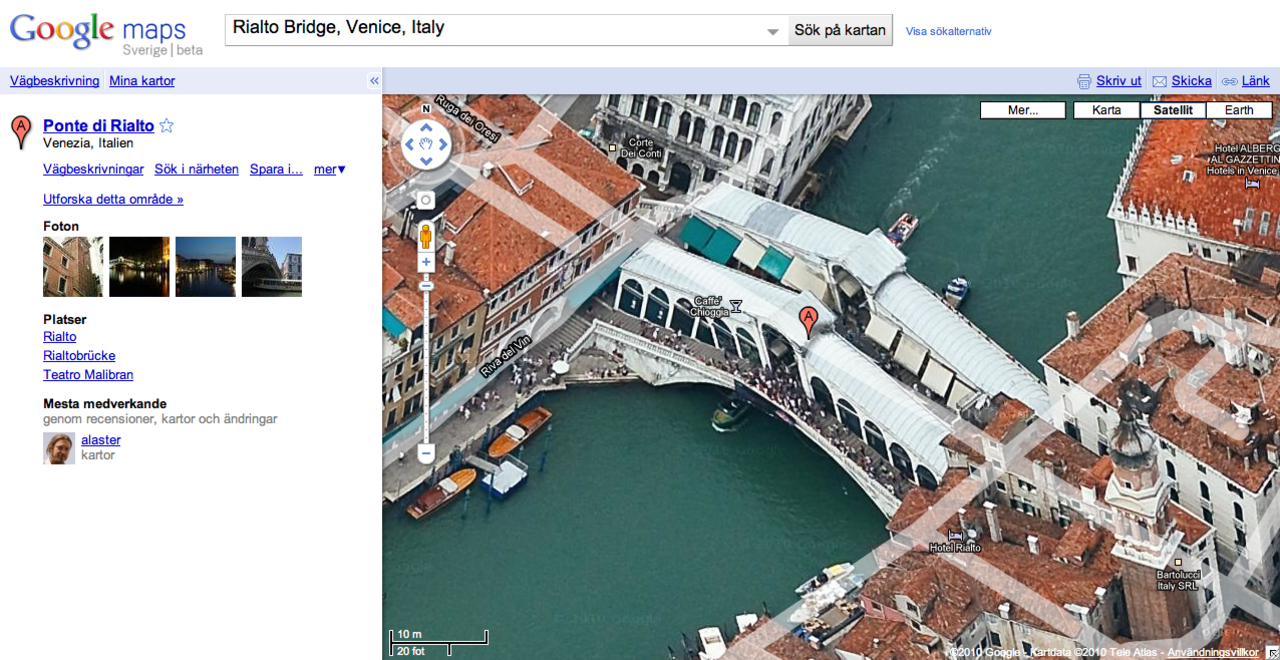1280x660 pixels.
Task: Switch the map to Karta view
Action: click(1106, 110)
